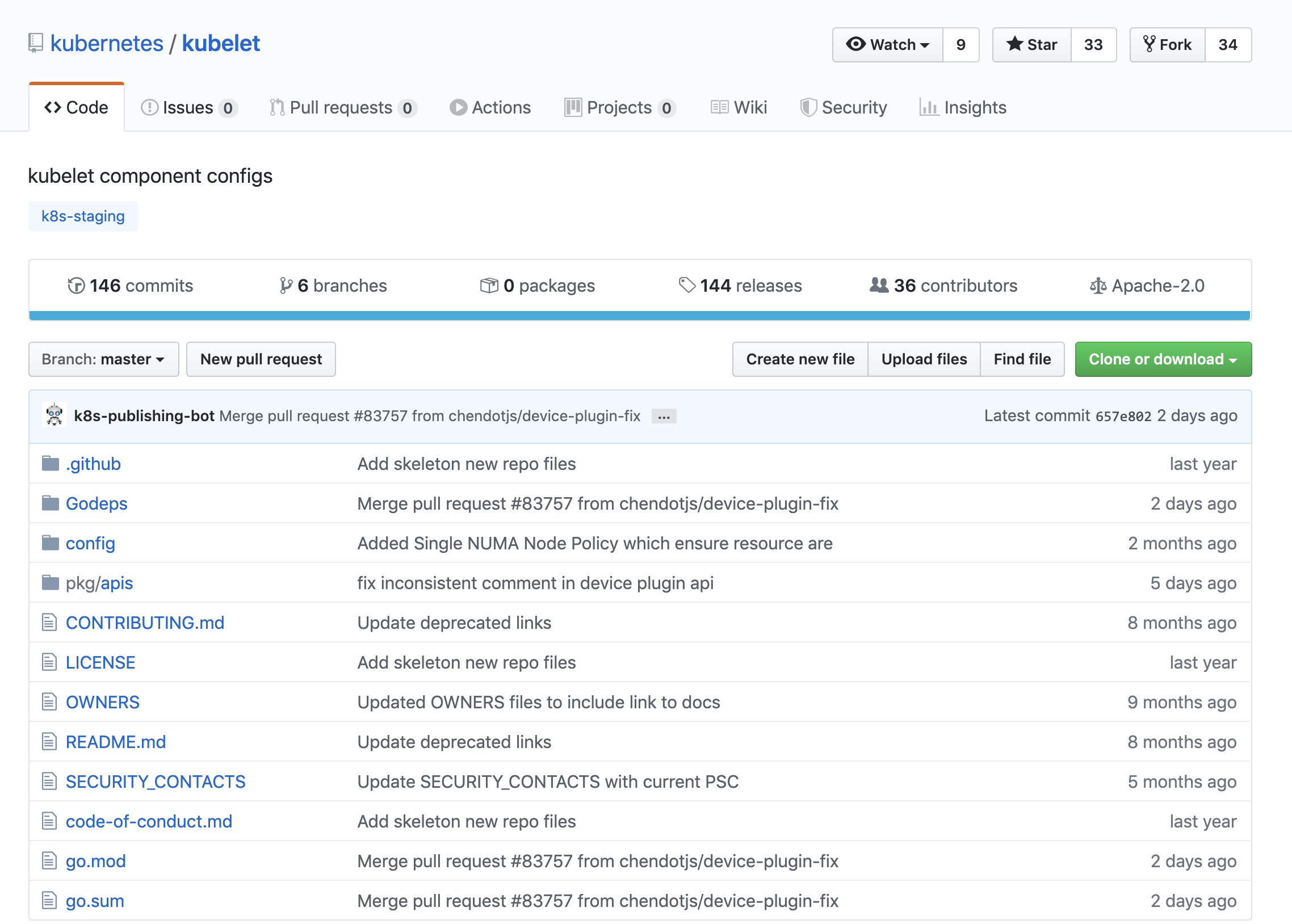Screen dimensions: 1292x924
Task: Click the commits history clock icon
Action: (75, 285)
